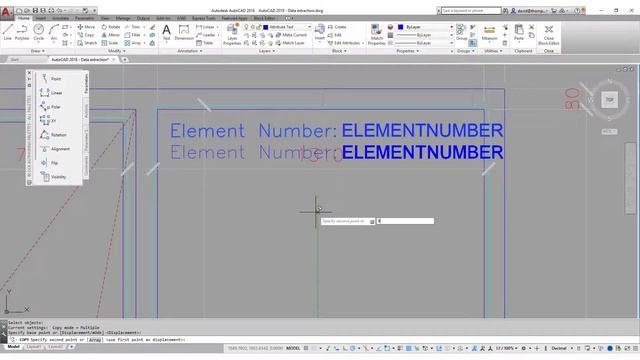Viewport: 640px width, 360px height.
Task: Expand the Modify panel
Action: [x=117, y=51]
